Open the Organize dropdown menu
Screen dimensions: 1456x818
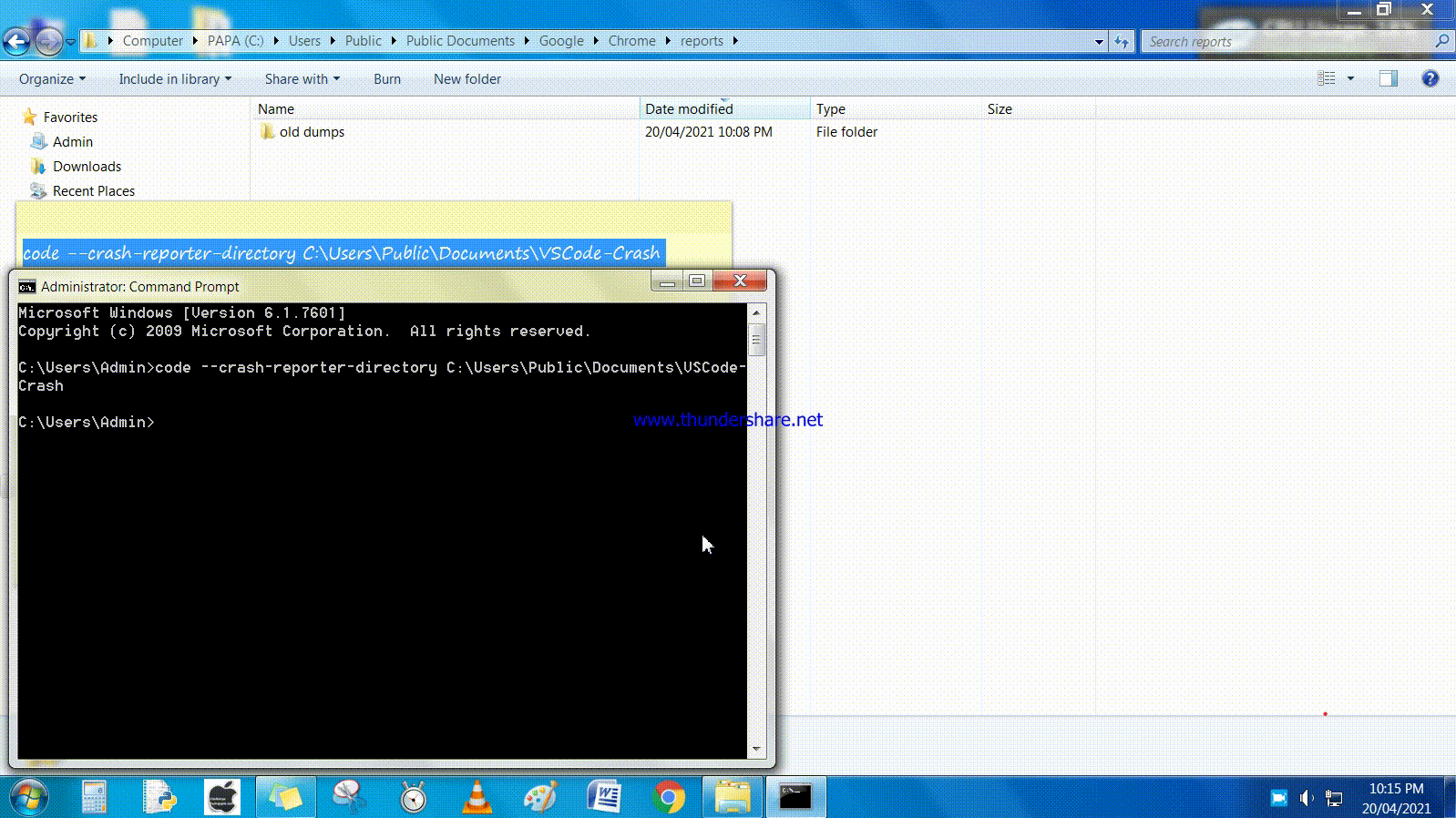[x=52, y=79]
